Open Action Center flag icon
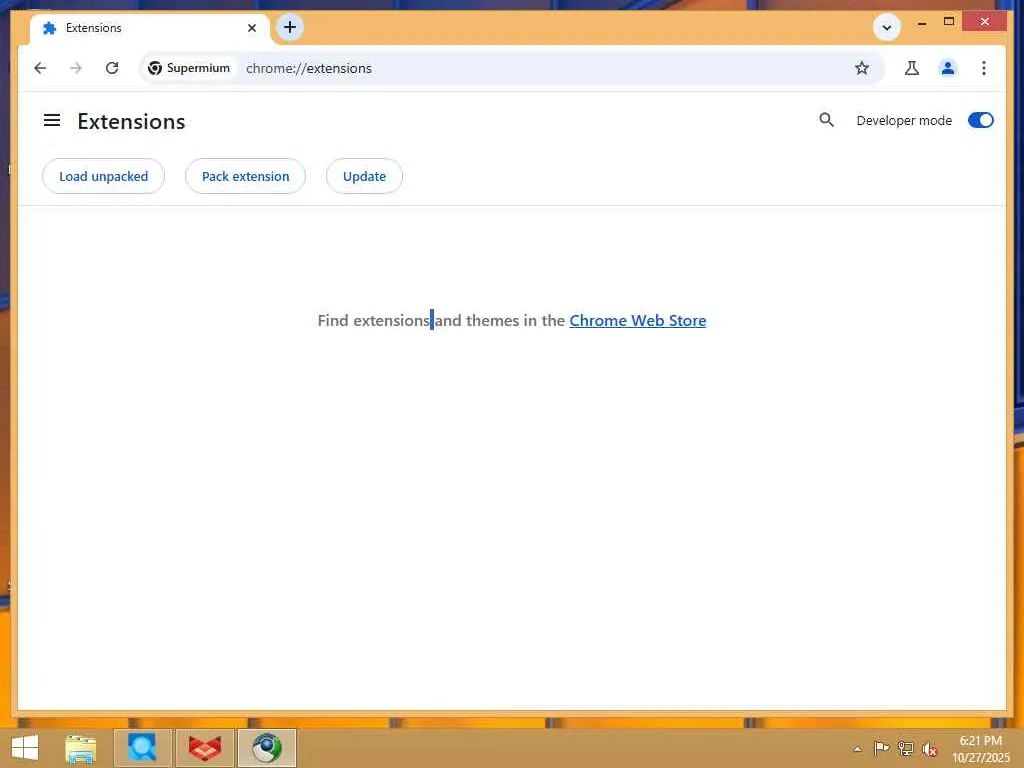1024x768 pixels. click(x=881, y=749)
